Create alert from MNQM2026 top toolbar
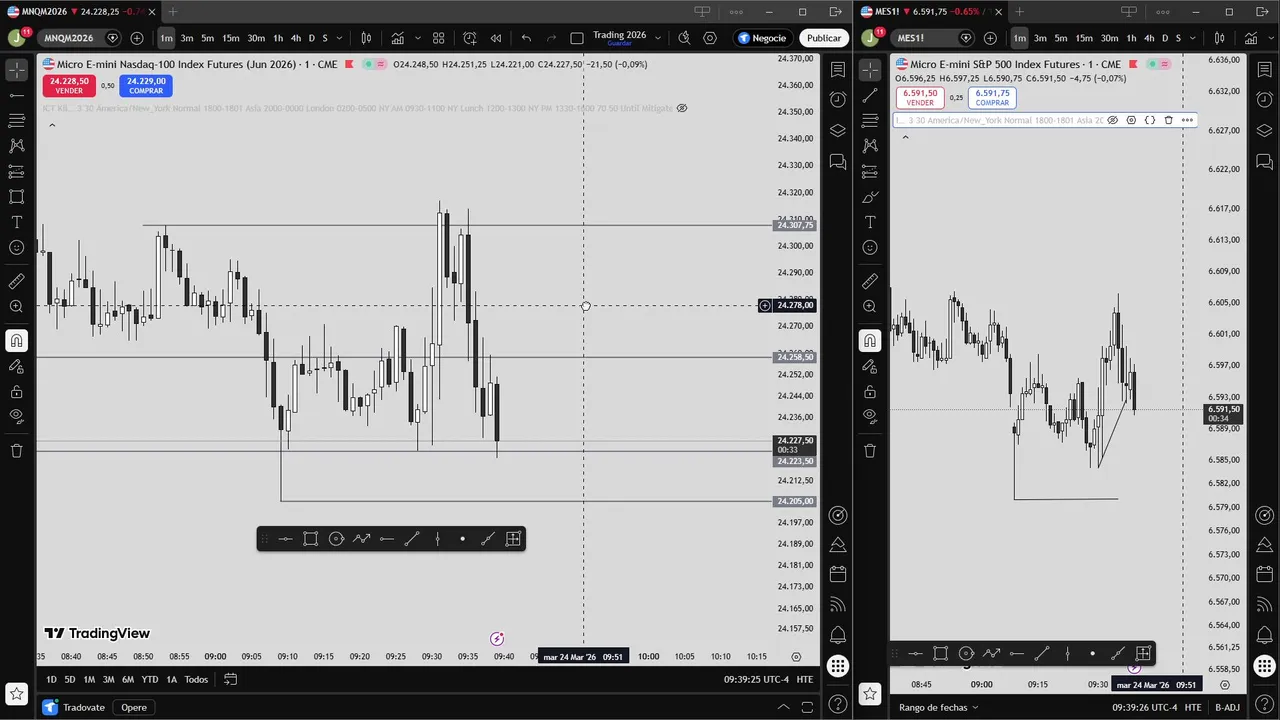Image resolution: width=1280 pixels, height=720 pixels. (470, 38)
